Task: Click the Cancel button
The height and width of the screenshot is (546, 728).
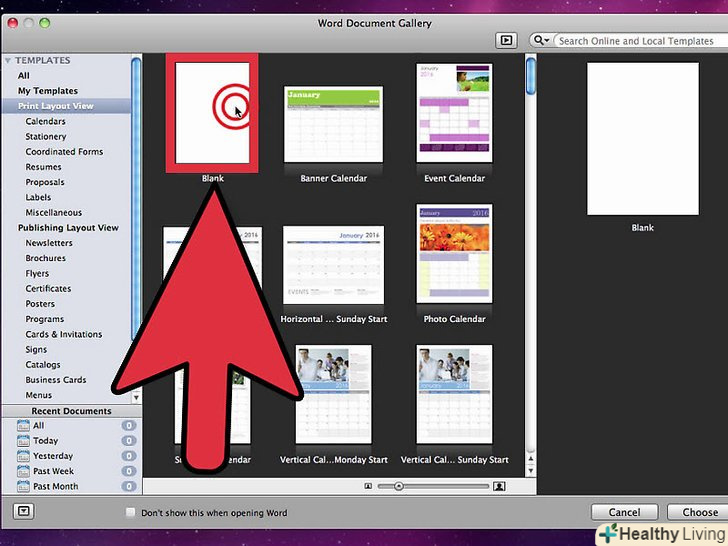Action: 624,512
